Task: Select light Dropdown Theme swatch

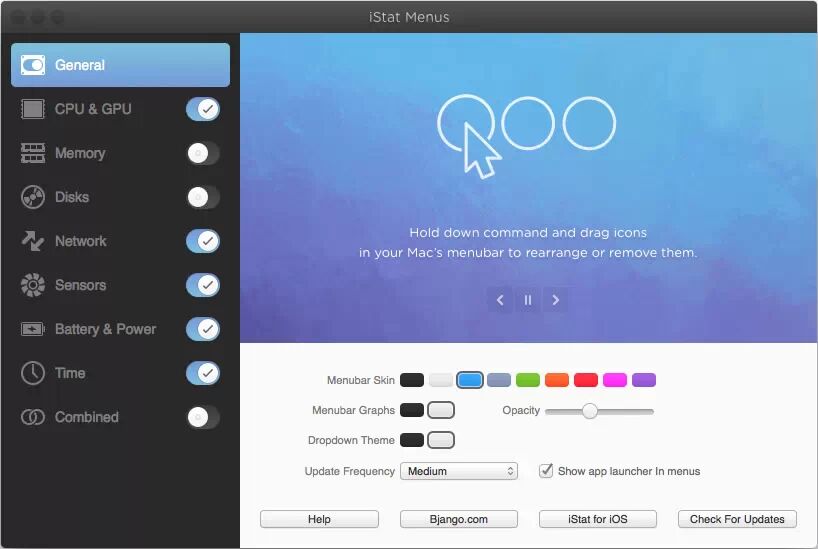Action: pyautogui.click(x=441, y=440)
